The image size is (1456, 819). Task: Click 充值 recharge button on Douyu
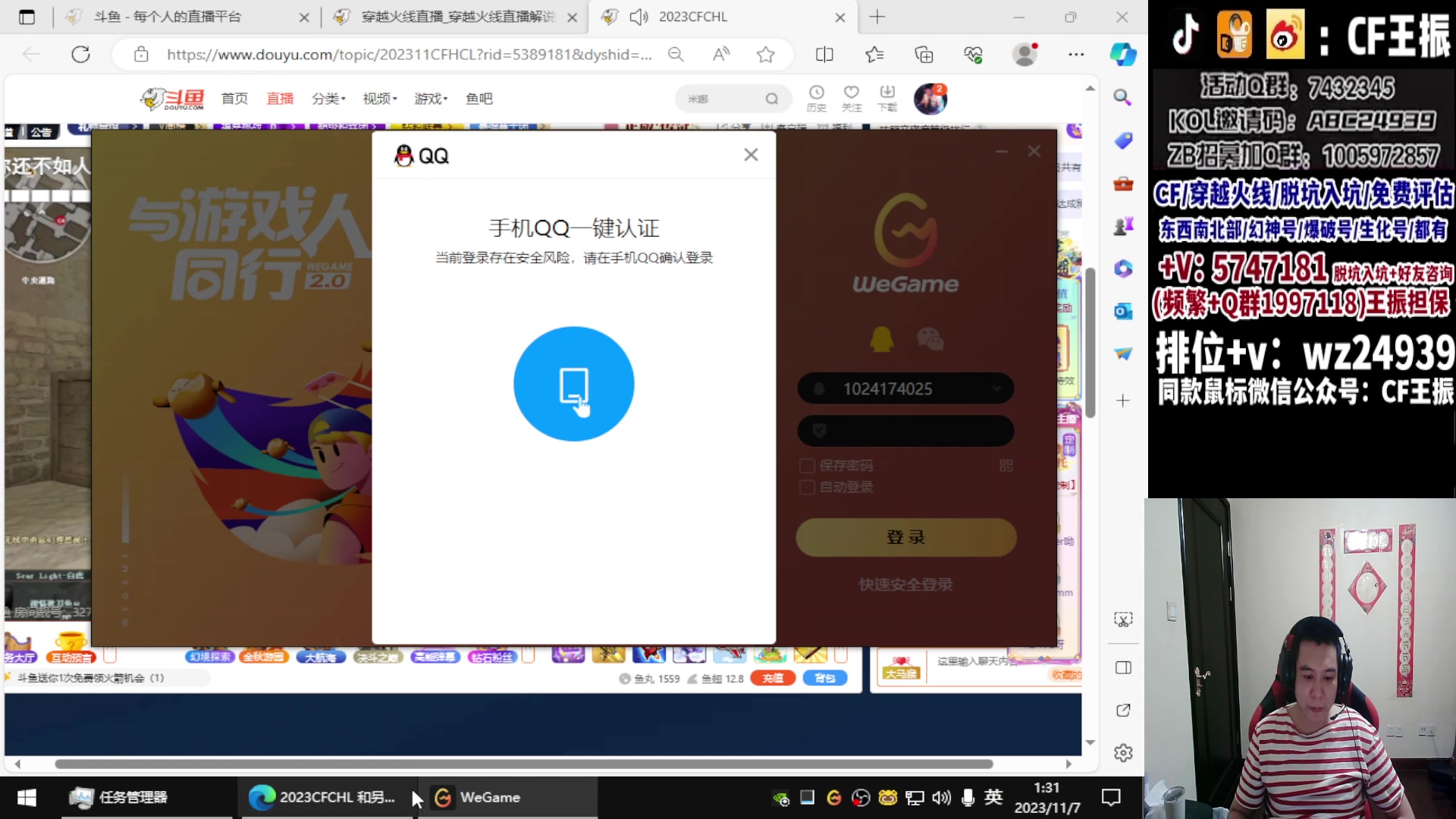(x=773, y=678)
